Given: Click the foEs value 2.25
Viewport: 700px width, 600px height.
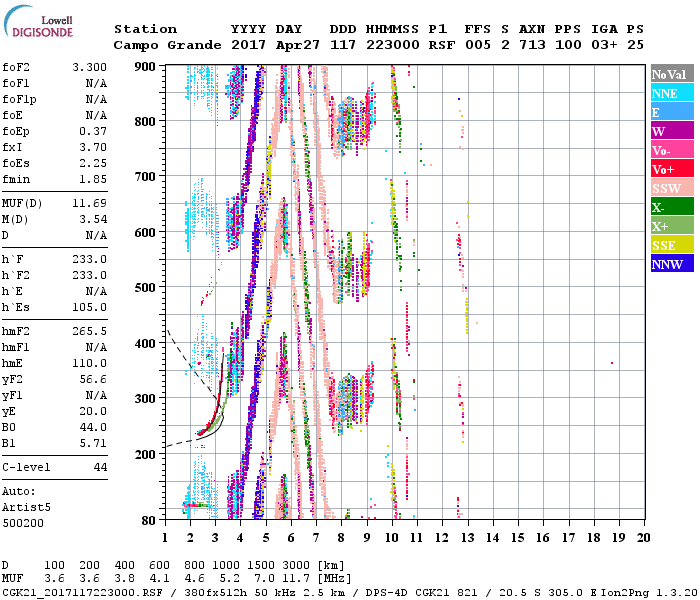Looking at the screenshot, I should coord(93,163).
